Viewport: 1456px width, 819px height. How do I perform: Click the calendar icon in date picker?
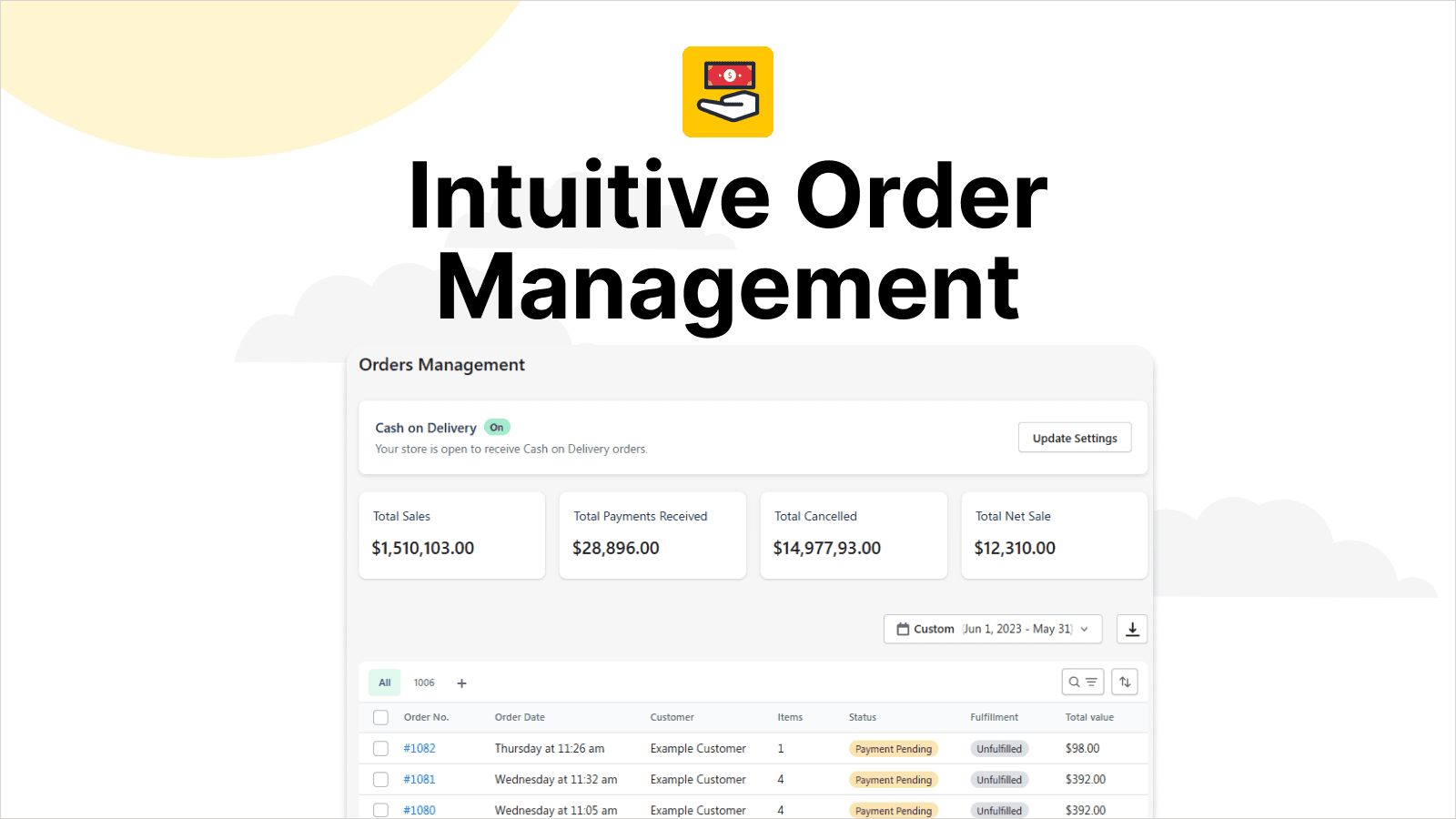[903, 629]
